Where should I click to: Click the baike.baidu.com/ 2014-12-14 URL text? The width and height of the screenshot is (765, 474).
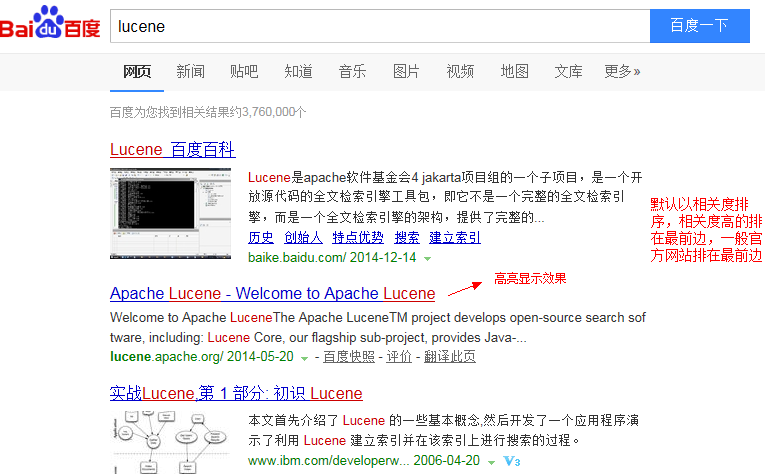(332, 257)
